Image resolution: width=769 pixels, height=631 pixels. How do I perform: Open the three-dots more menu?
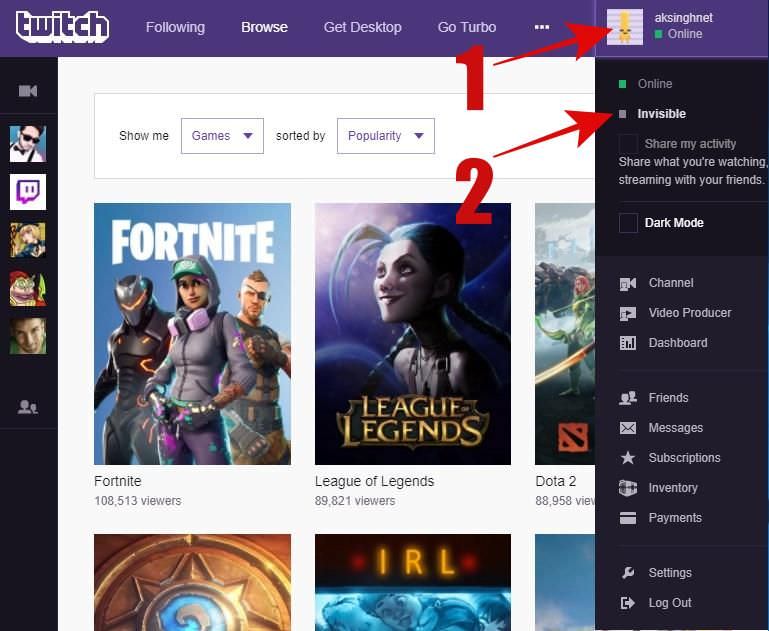coord(542,27)
